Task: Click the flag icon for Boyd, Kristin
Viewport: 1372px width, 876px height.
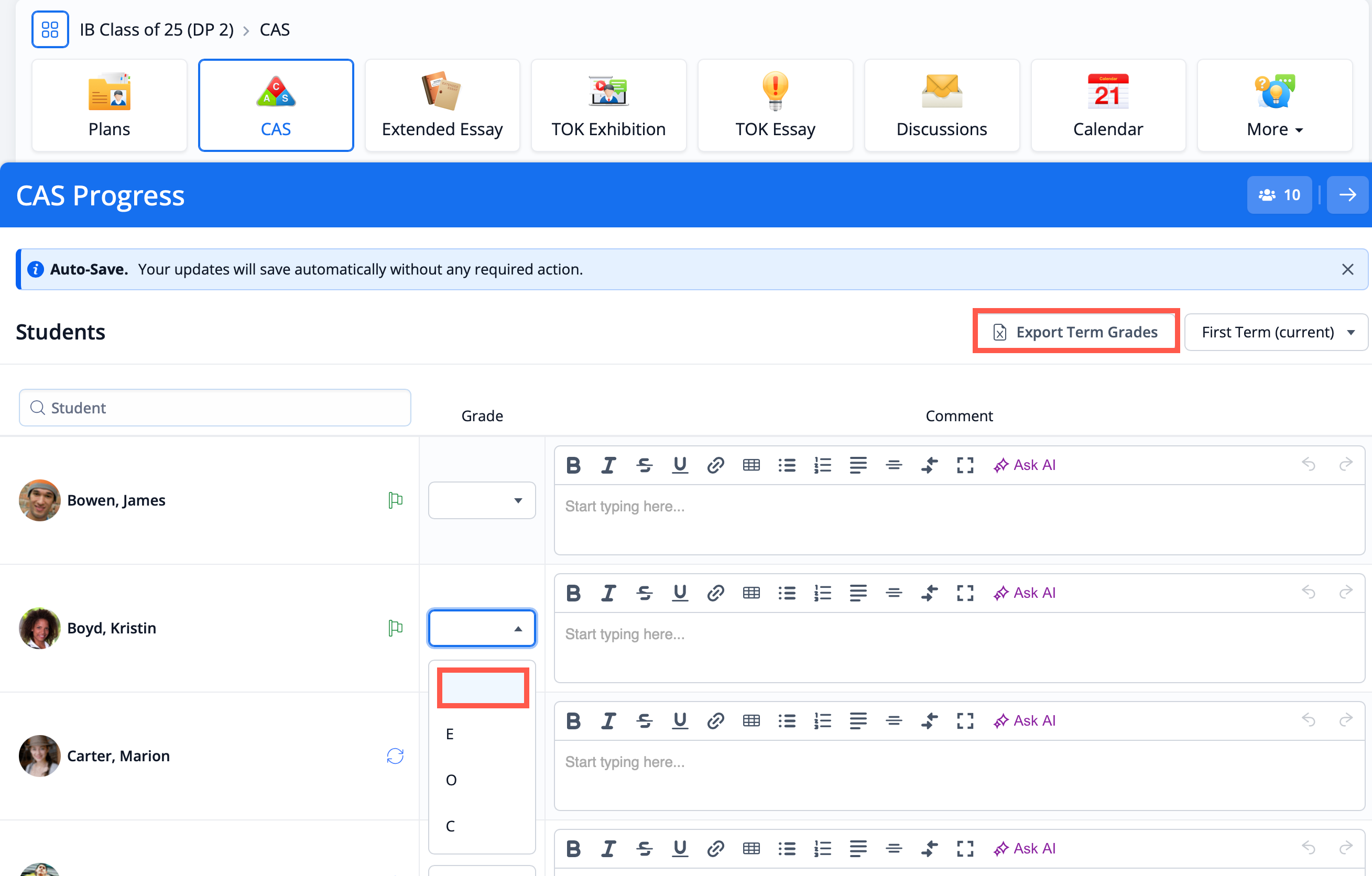Action: [396, 628]
